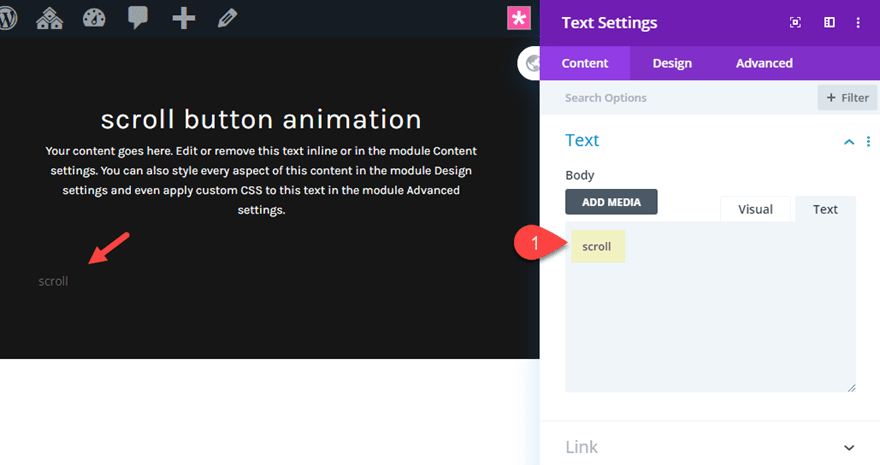The height and width of the screenshot is (465, 880).
Task: Click the Add Media button
Action: (x=611, y=202)
